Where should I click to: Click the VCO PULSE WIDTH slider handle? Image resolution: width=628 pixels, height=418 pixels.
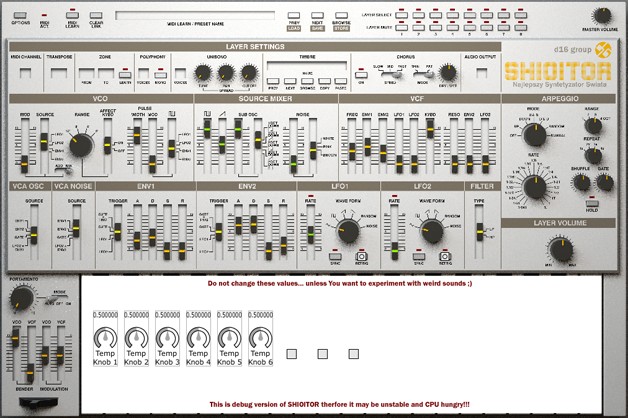point(137,135)
